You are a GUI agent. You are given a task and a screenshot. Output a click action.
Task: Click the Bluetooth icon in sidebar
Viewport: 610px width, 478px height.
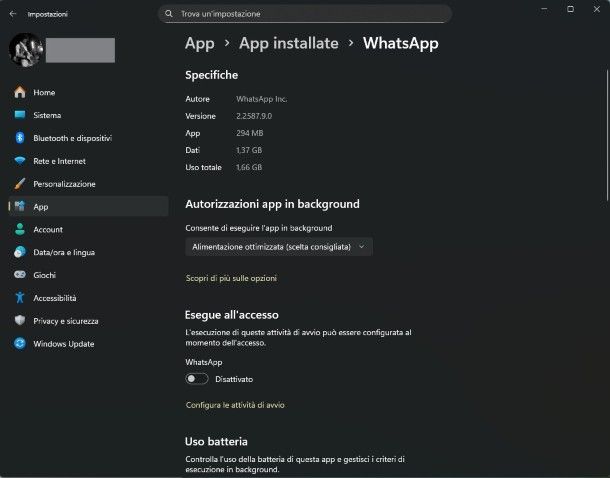pyautogui.click(x=19, y=138)
